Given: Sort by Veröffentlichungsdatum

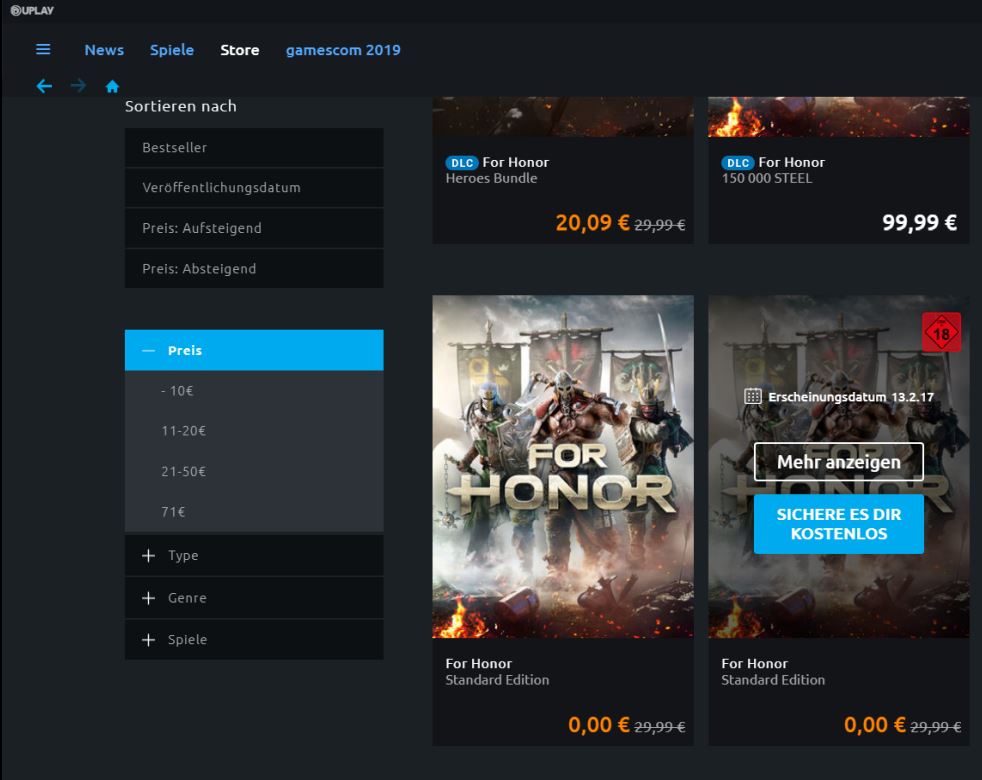Looking at the screenshot, I should click(254, 188).
